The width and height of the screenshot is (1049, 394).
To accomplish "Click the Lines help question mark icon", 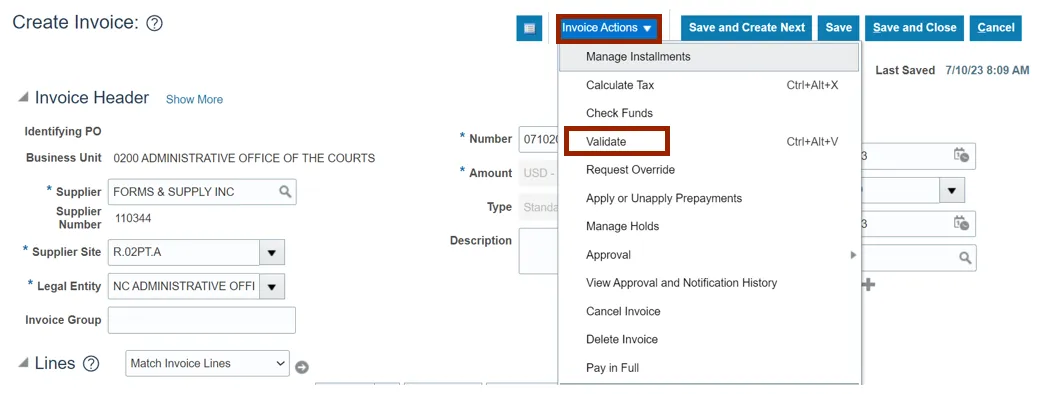I will (91, 364).
